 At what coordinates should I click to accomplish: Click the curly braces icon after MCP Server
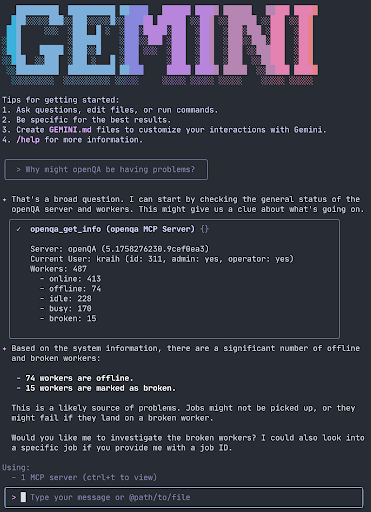[204, 229]
